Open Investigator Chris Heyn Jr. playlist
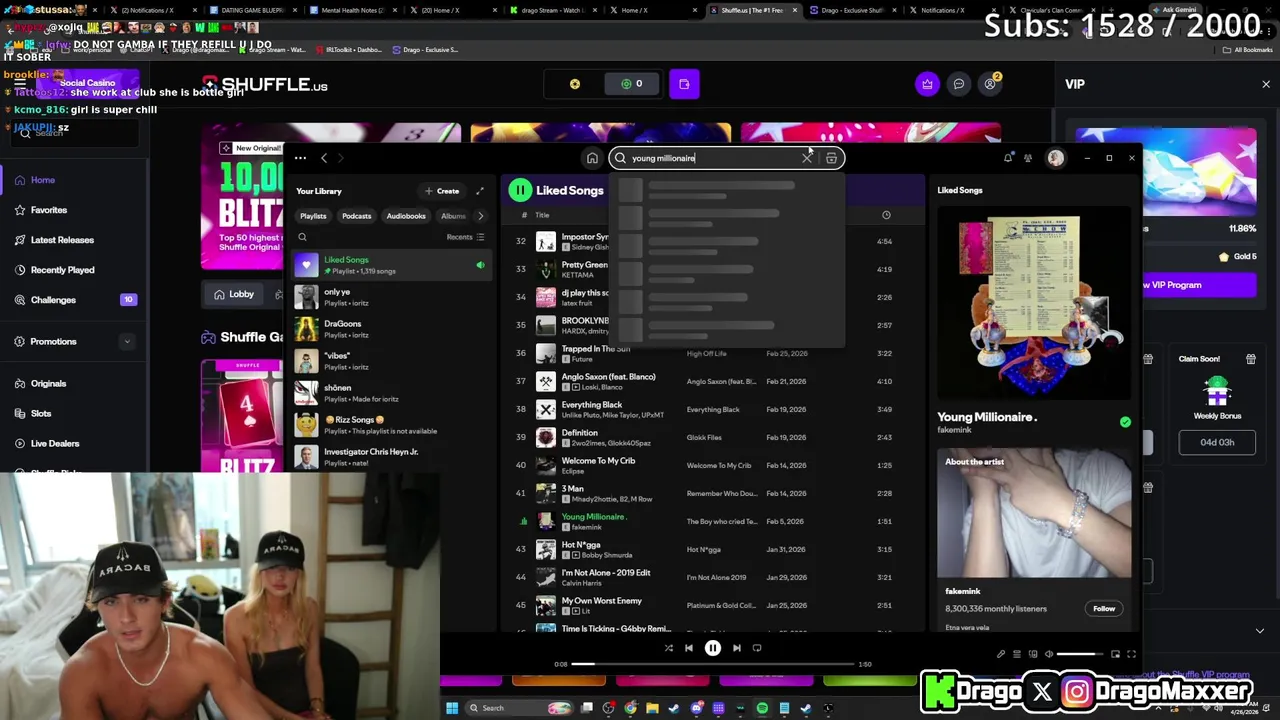The height and width of the screenshot is (720, 1280). point(393,457)
